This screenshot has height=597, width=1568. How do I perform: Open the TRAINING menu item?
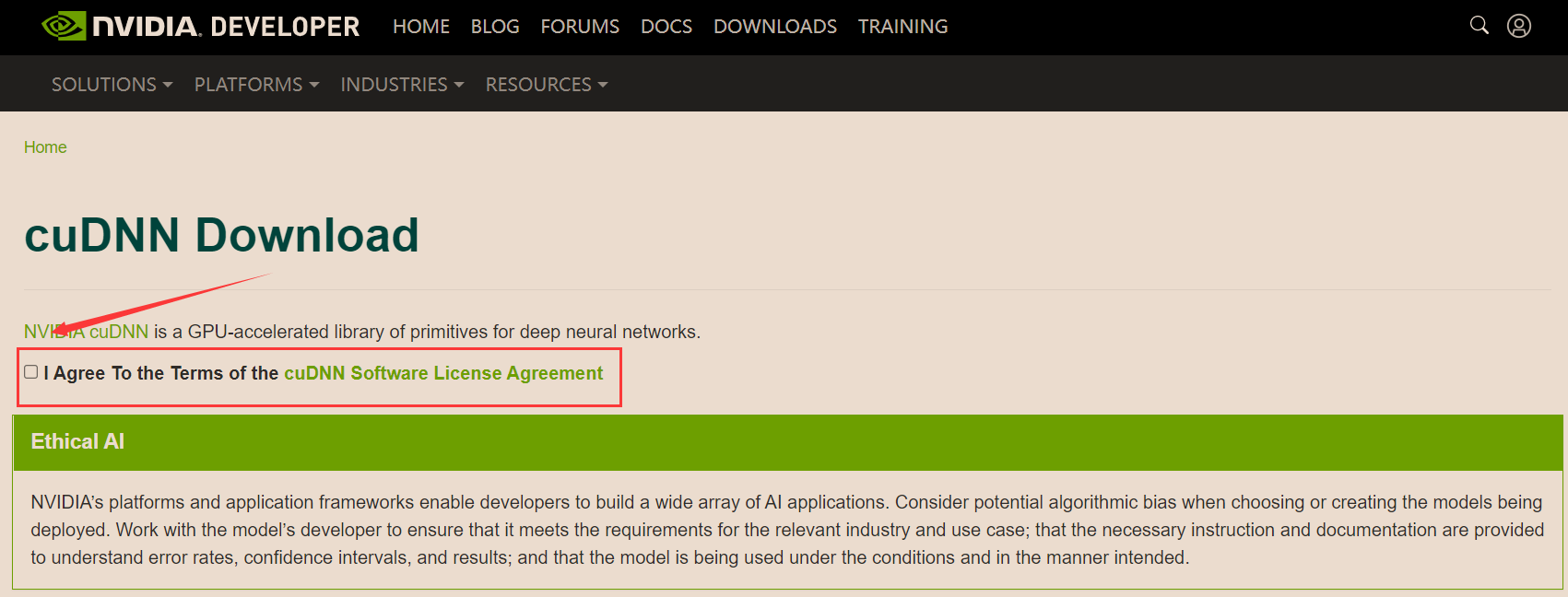coord(902,27)
